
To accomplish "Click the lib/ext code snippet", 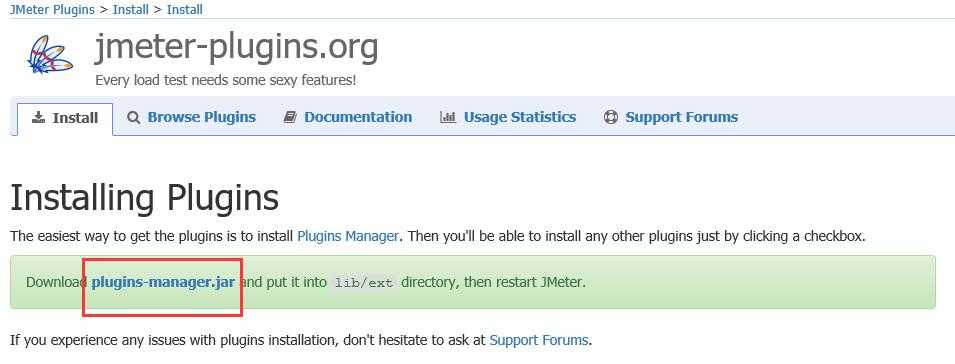I will [364, 283].
